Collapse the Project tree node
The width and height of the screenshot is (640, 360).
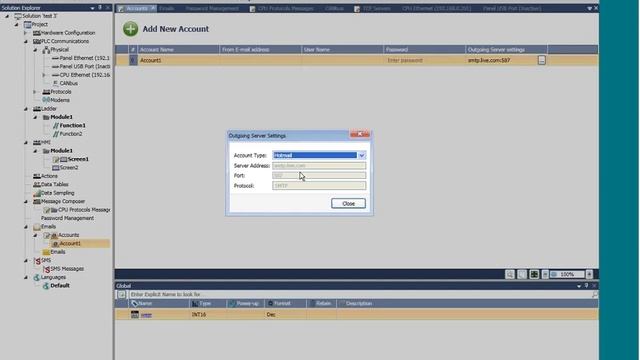point(17,24)
